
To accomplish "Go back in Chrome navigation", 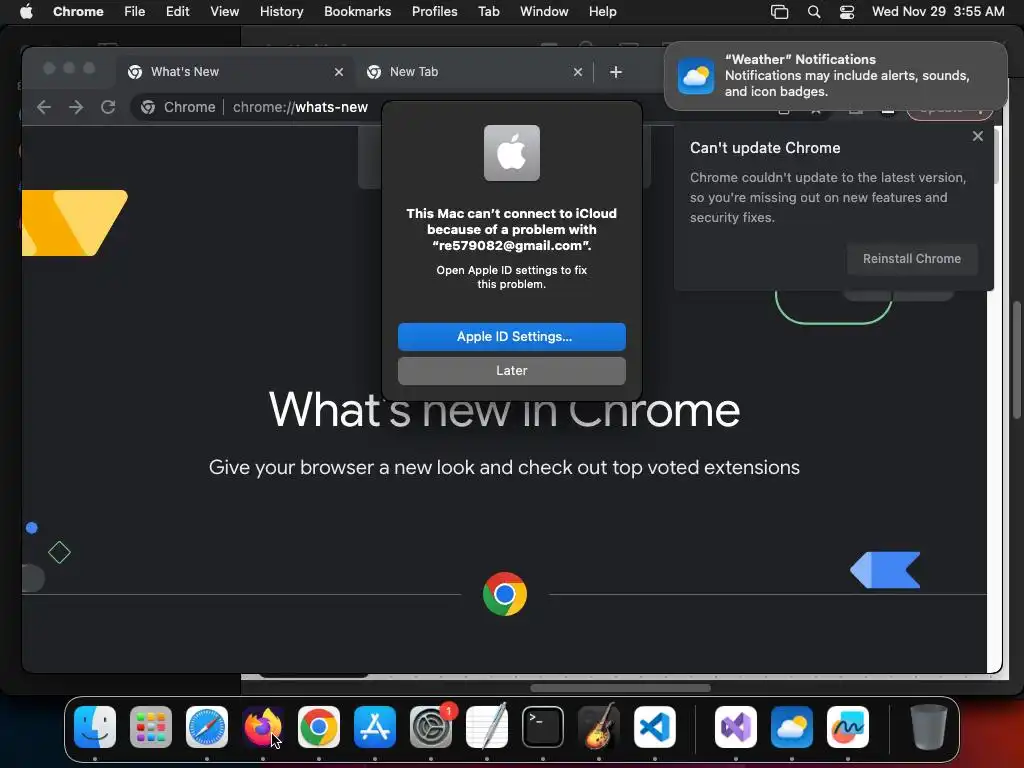I will pyautogui.click(x=44, y=107).
